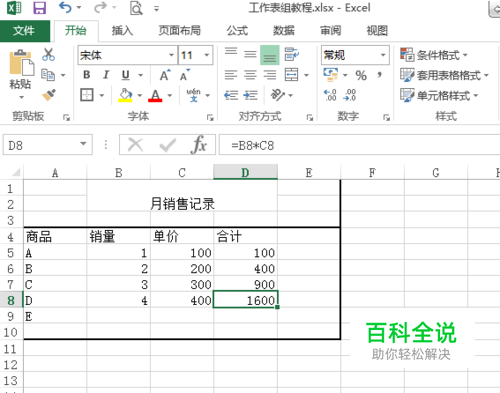Open the 文件 File tab
The height and width of the screenshot is (393, 500).
tap(24, 31)
